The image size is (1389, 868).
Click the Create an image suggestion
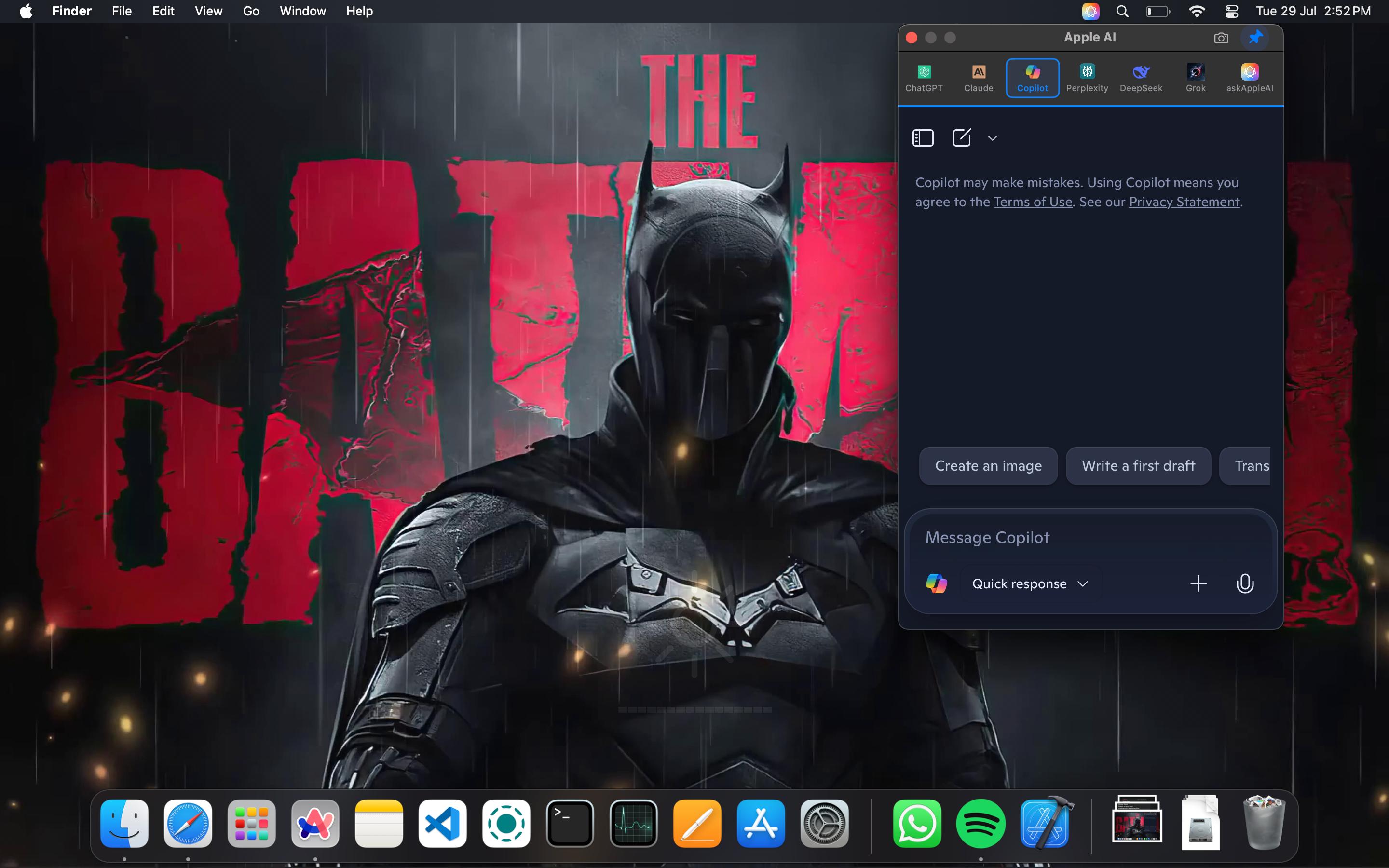[x=988, y=465]
